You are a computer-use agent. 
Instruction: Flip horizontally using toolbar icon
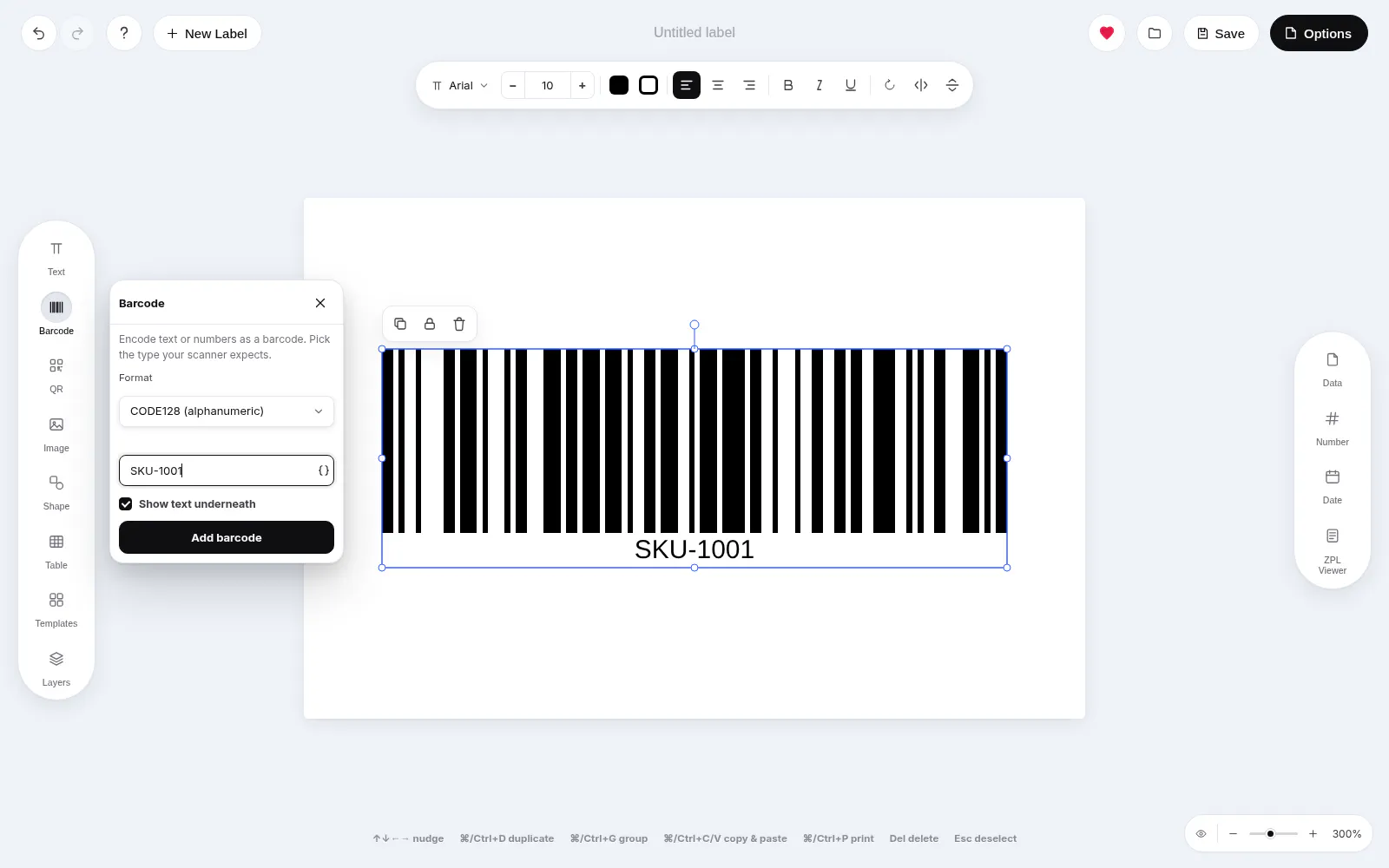921,85
